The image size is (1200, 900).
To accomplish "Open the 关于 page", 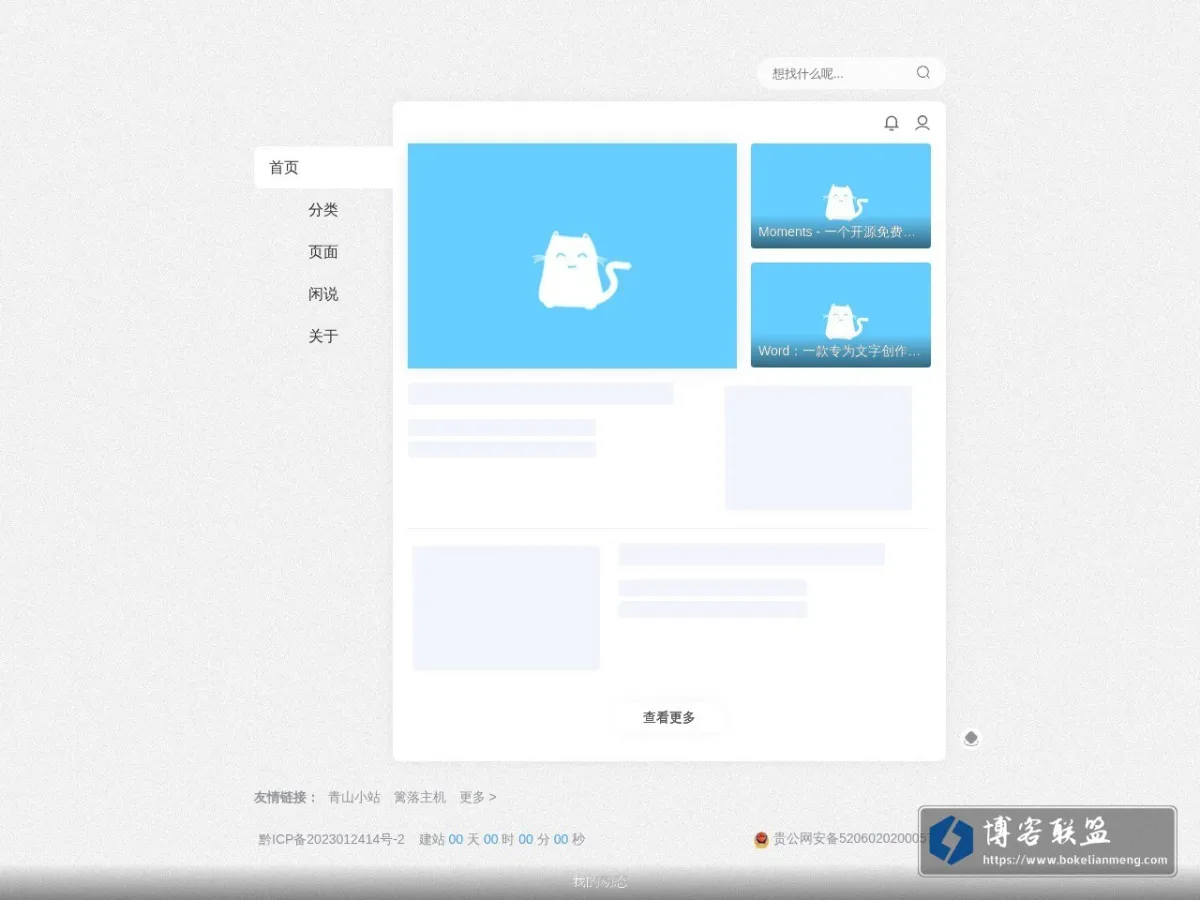I will 323,336.
